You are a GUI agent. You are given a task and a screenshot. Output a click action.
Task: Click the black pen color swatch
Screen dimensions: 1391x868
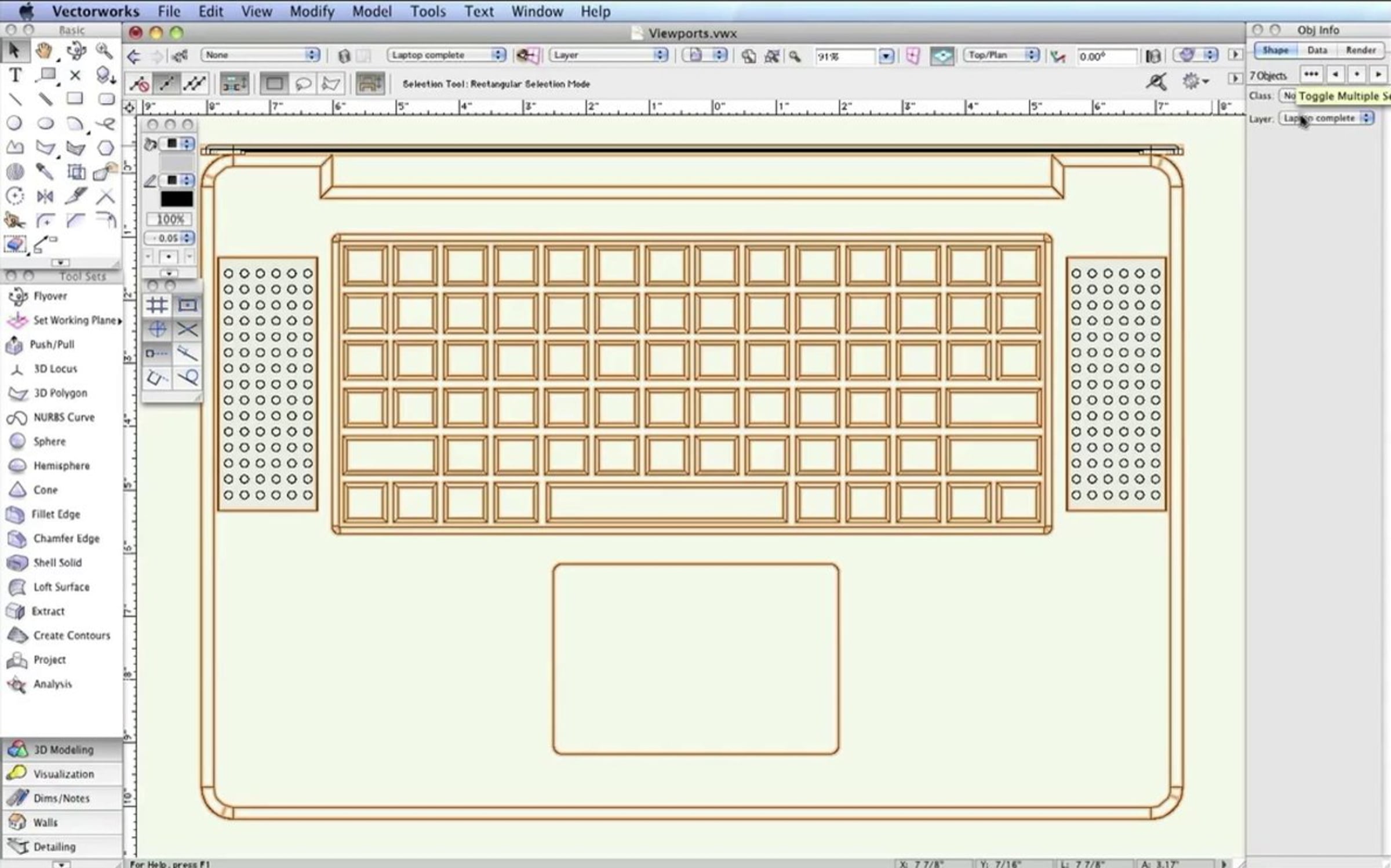click(176, 199)
